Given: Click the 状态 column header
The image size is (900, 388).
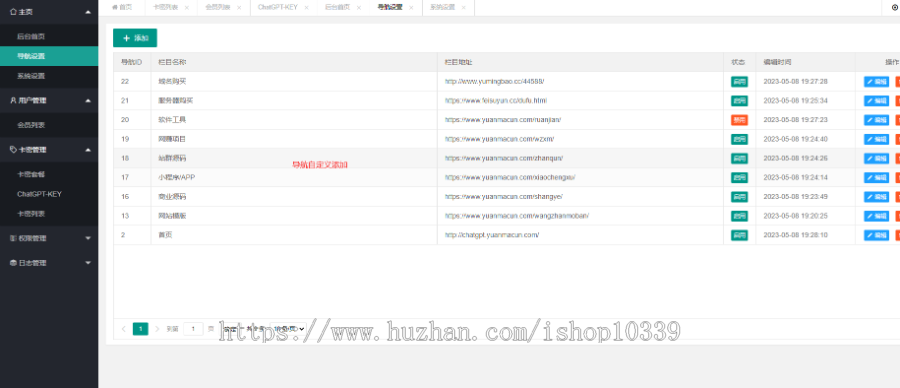Looking at the screenshot, I should pos(739,62).
